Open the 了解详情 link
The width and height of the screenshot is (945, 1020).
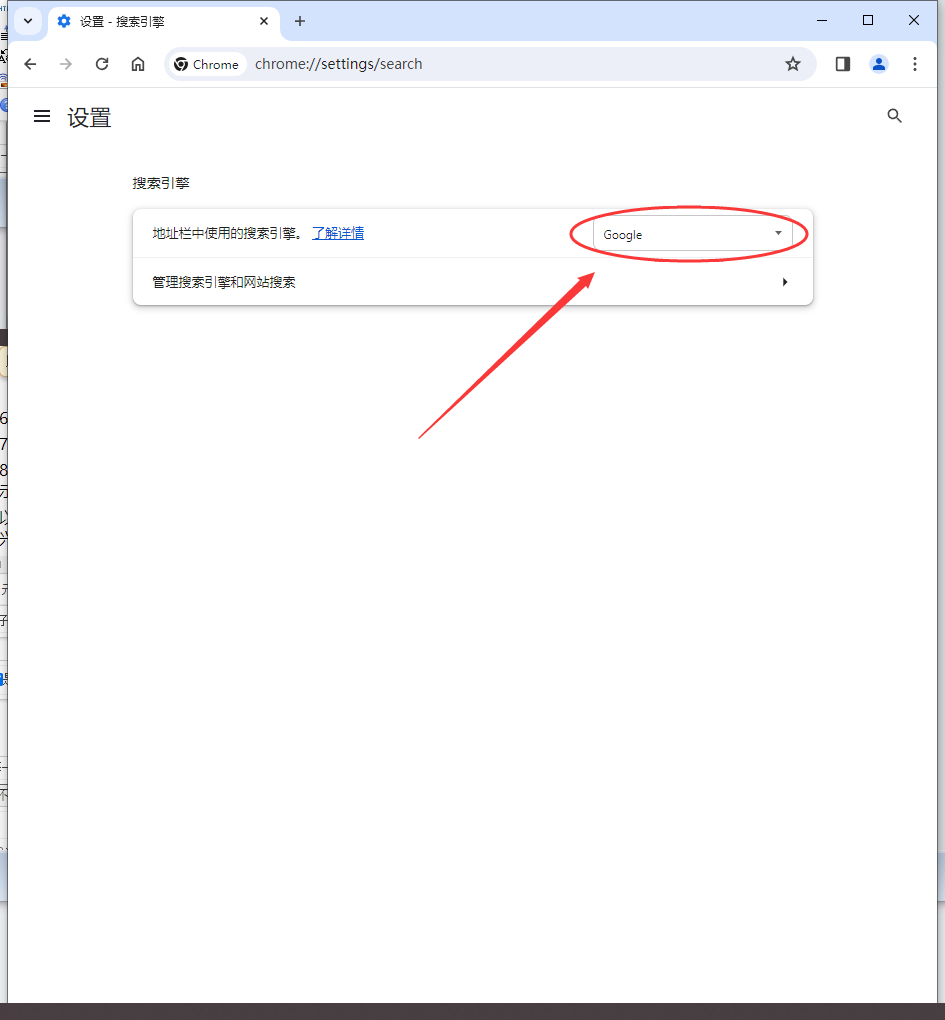click(338, 233)
